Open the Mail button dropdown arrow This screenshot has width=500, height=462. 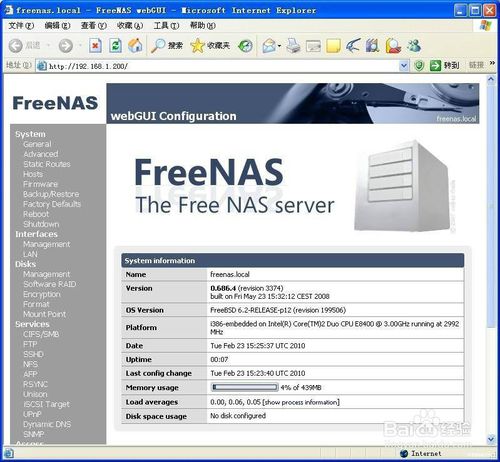coord(279,46)
